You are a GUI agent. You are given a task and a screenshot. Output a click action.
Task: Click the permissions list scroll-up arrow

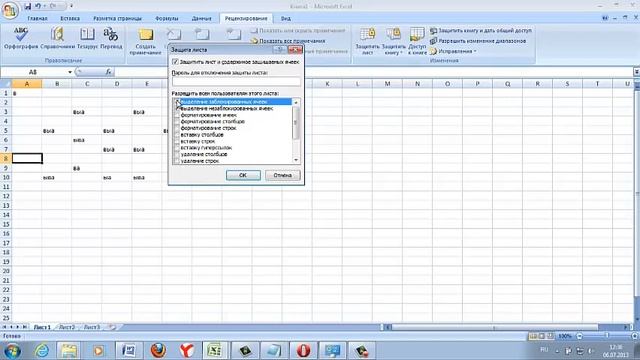296,102
